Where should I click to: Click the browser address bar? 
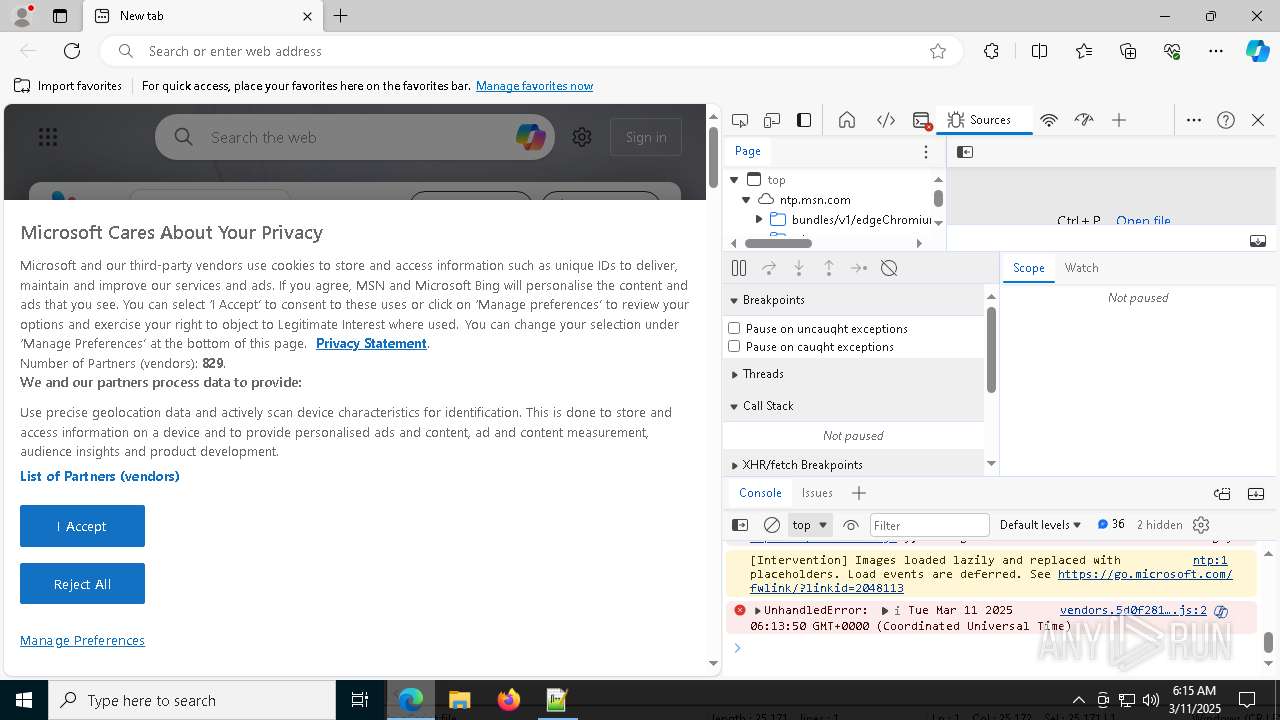pos(530,51)
